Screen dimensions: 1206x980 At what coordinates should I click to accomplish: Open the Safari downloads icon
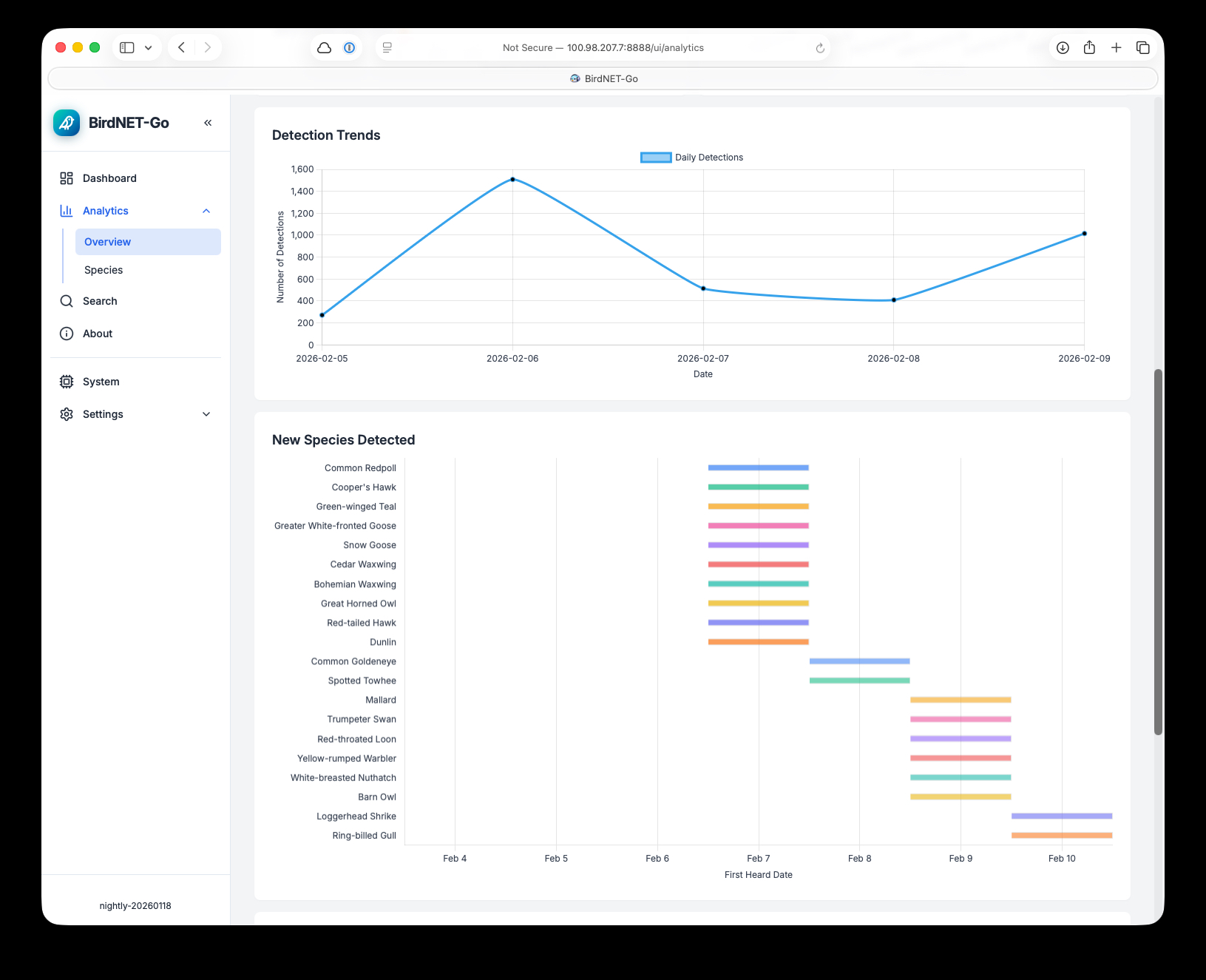1063,48
